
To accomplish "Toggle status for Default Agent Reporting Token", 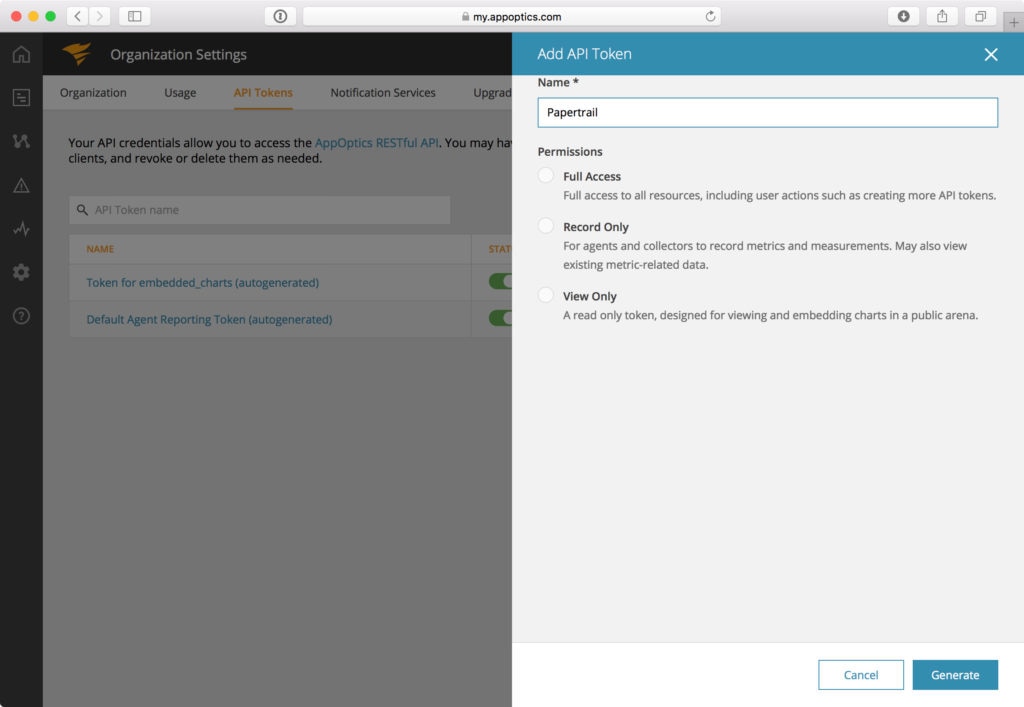I will coord(500,318).
